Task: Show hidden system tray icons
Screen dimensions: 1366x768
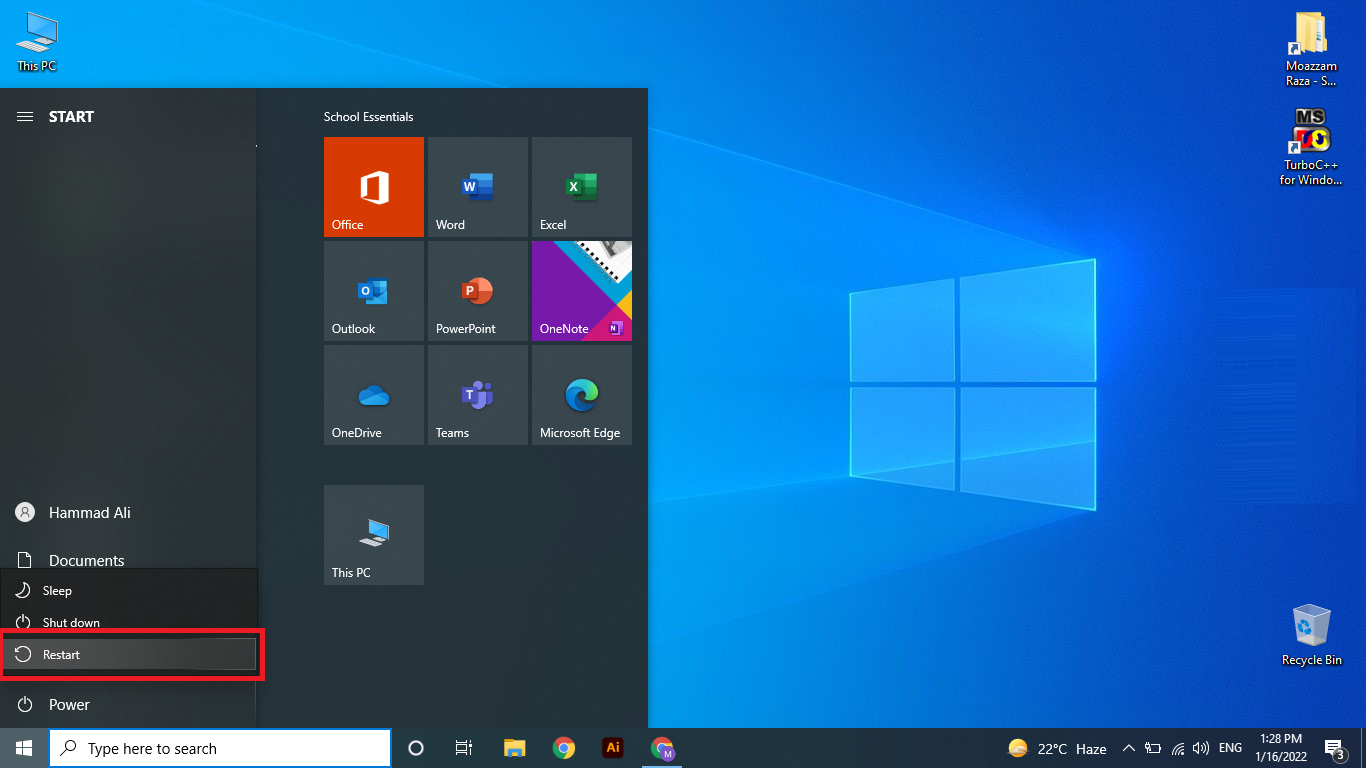Action: point(1129,748)
